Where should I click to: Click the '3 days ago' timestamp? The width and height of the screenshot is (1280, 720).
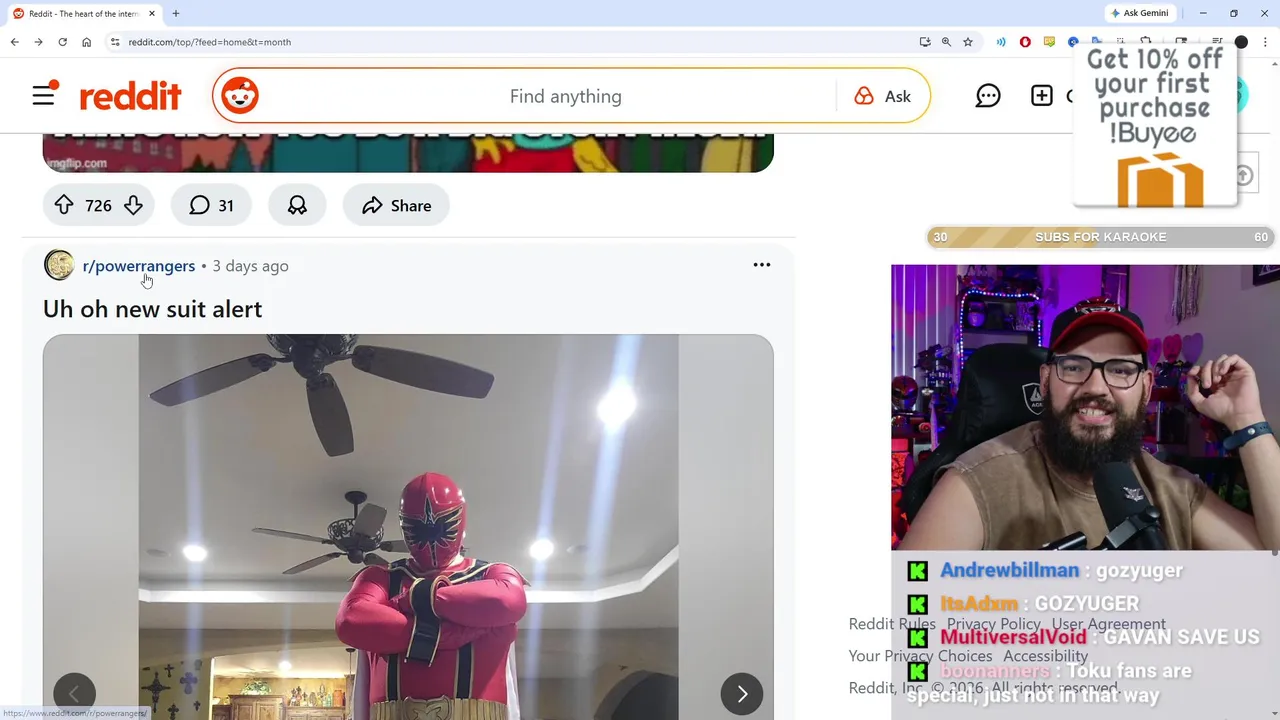250,266
